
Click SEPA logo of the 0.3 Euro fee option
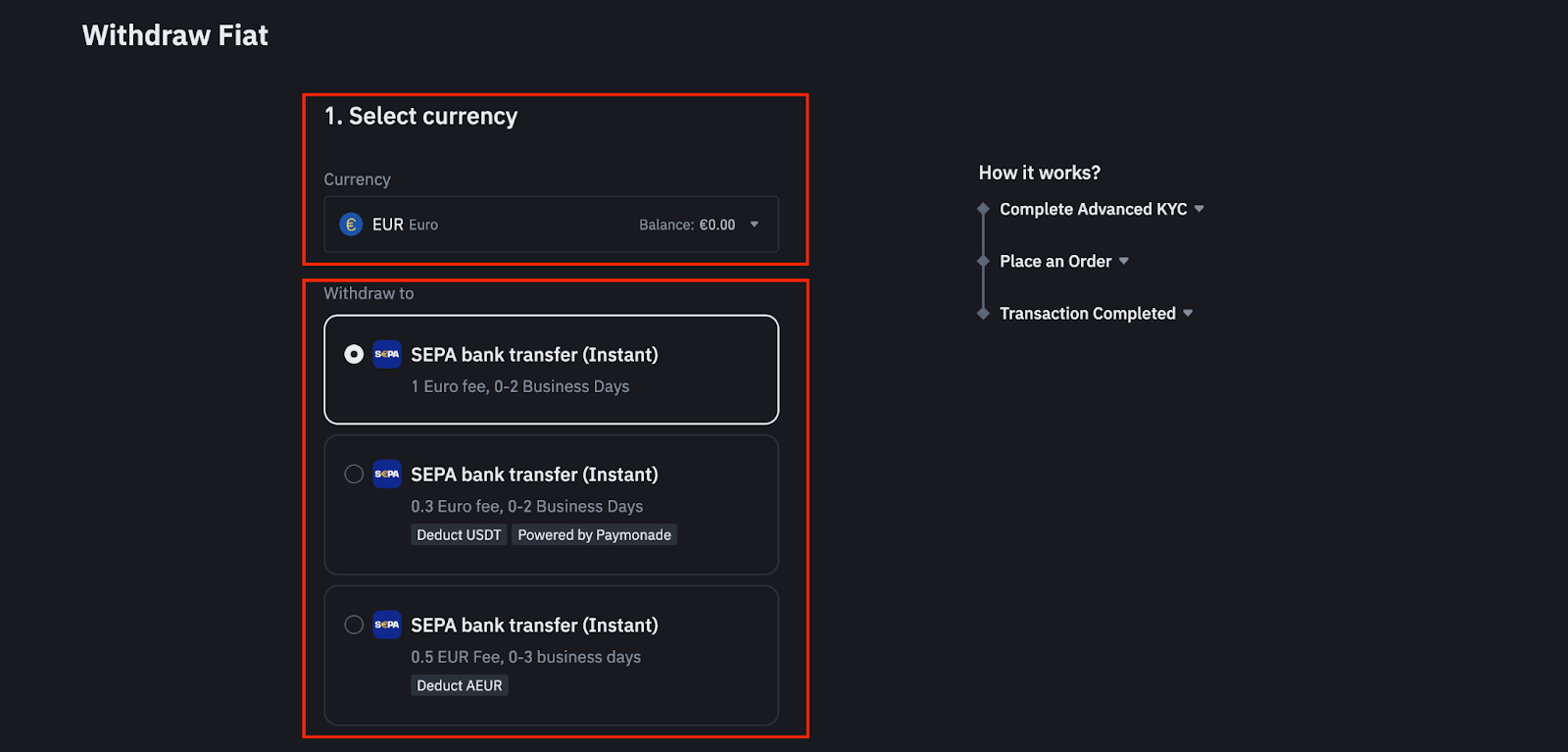(x=387, y=474)
